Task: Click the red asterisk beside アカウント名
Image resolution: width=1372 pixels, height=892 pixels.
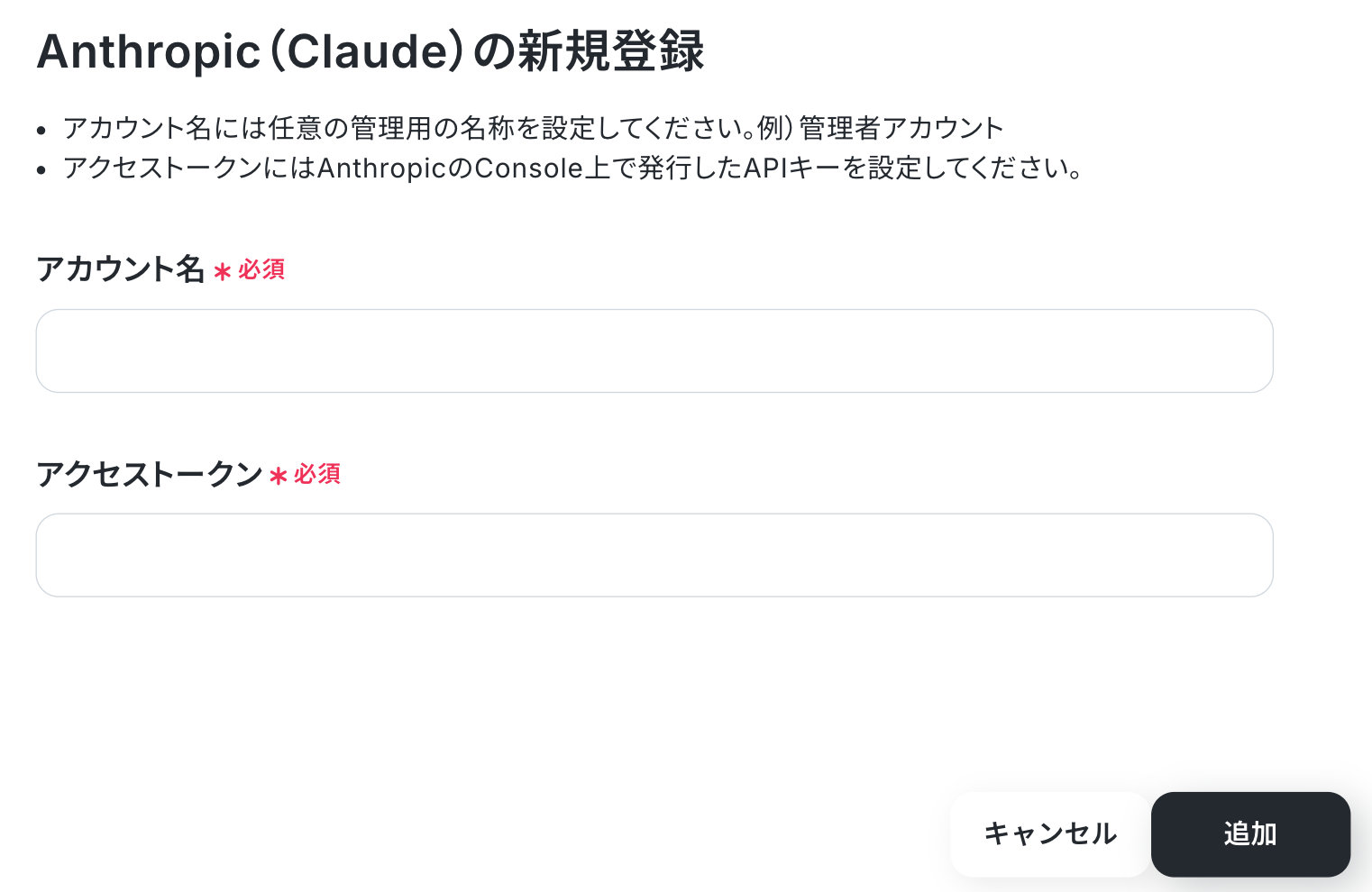Action: coord(223,271)
